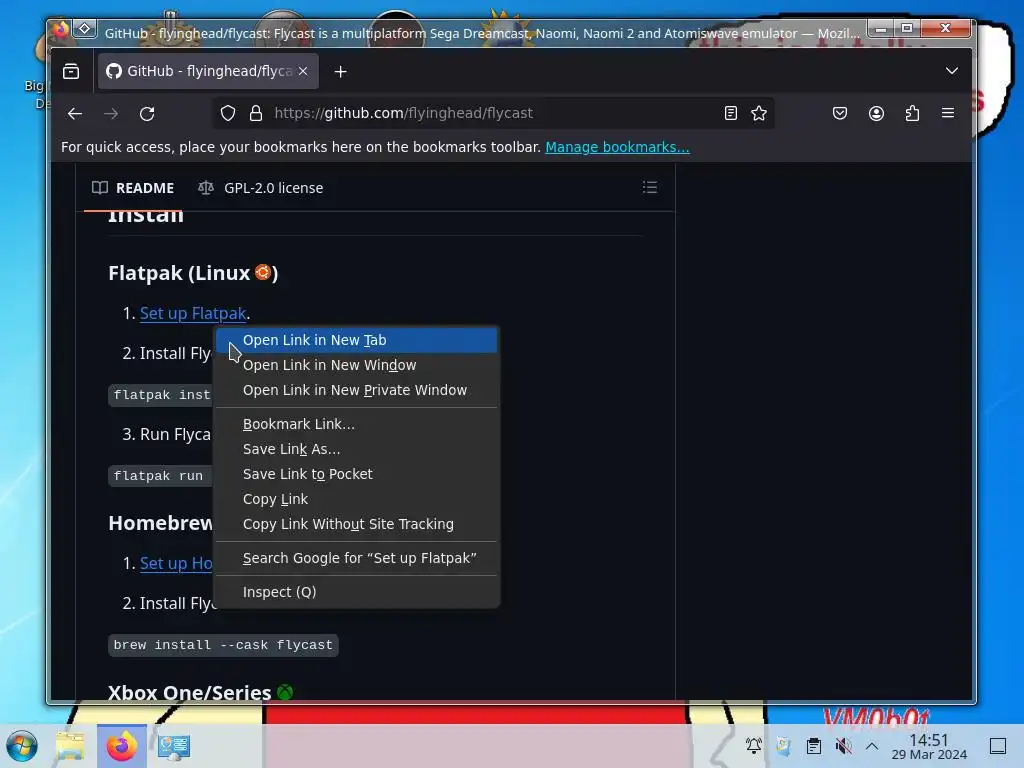Open the Firefox account icon
The width and height of the screenshot is (1024, 768).
click(876, 114)
